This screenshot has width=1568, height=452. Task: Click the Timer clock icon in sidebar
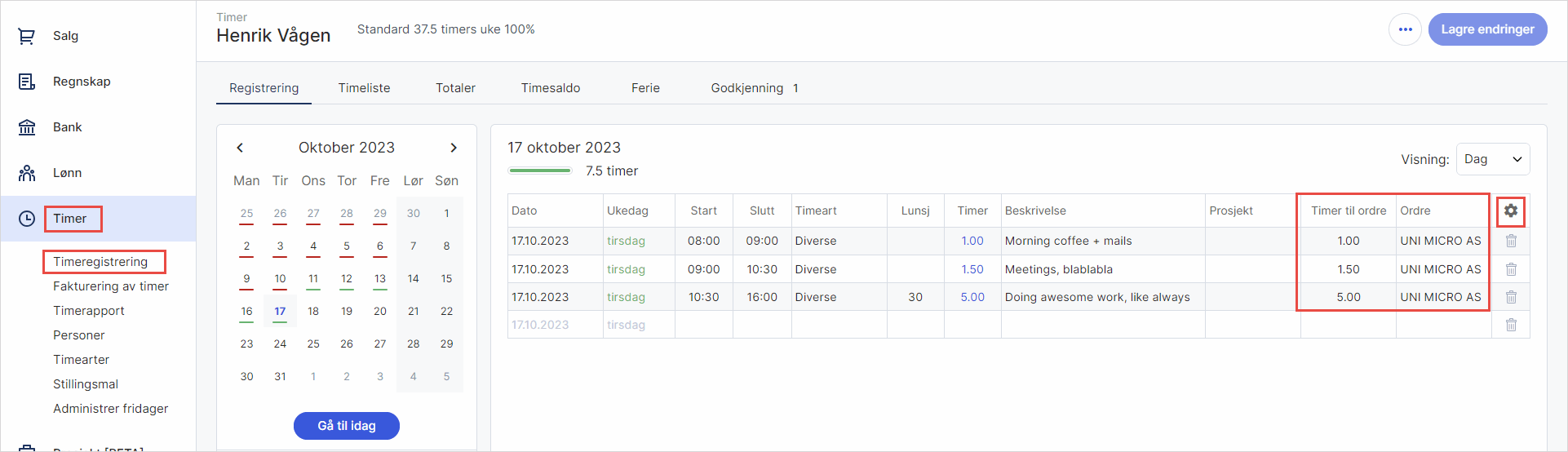click(27, 219)
